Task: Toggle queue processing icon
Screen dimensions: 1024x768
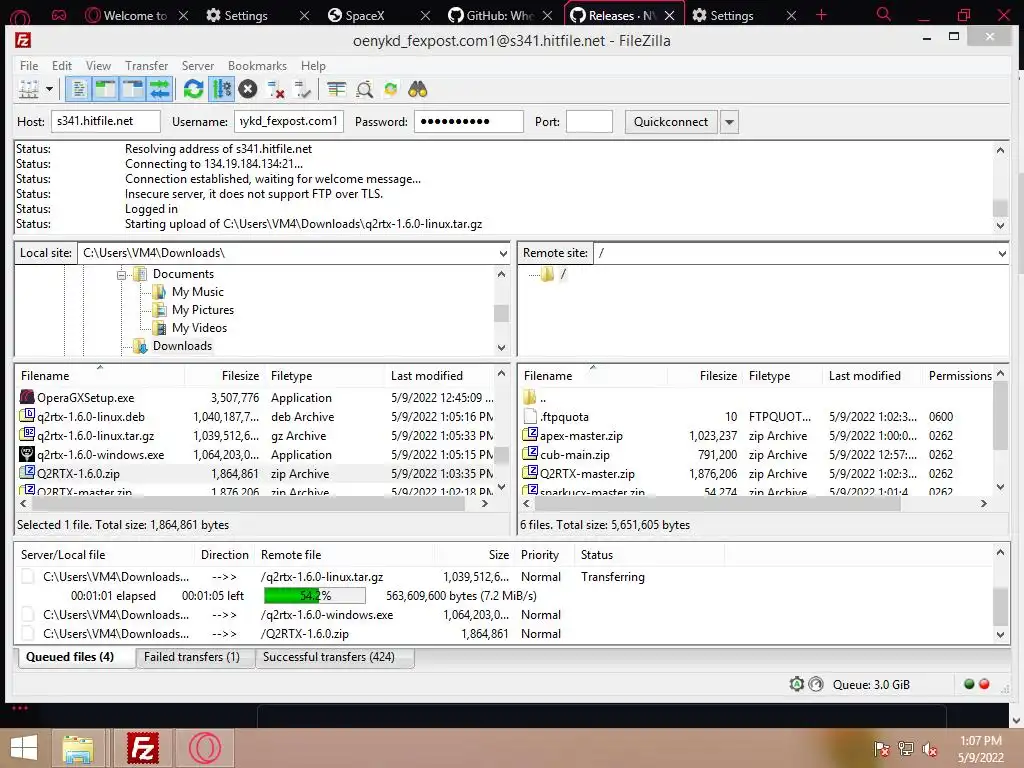Action: pos(221,89)
